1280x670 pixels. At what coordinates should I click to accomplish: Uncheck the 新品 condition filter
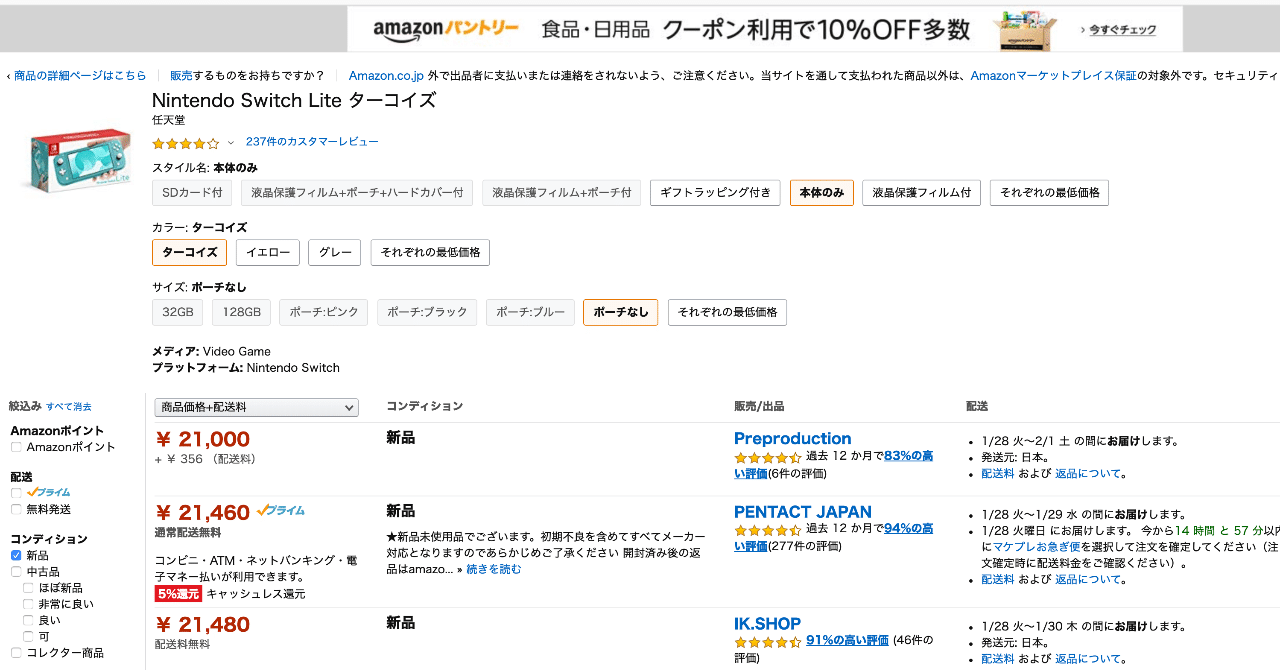click(x=14, y=554)
